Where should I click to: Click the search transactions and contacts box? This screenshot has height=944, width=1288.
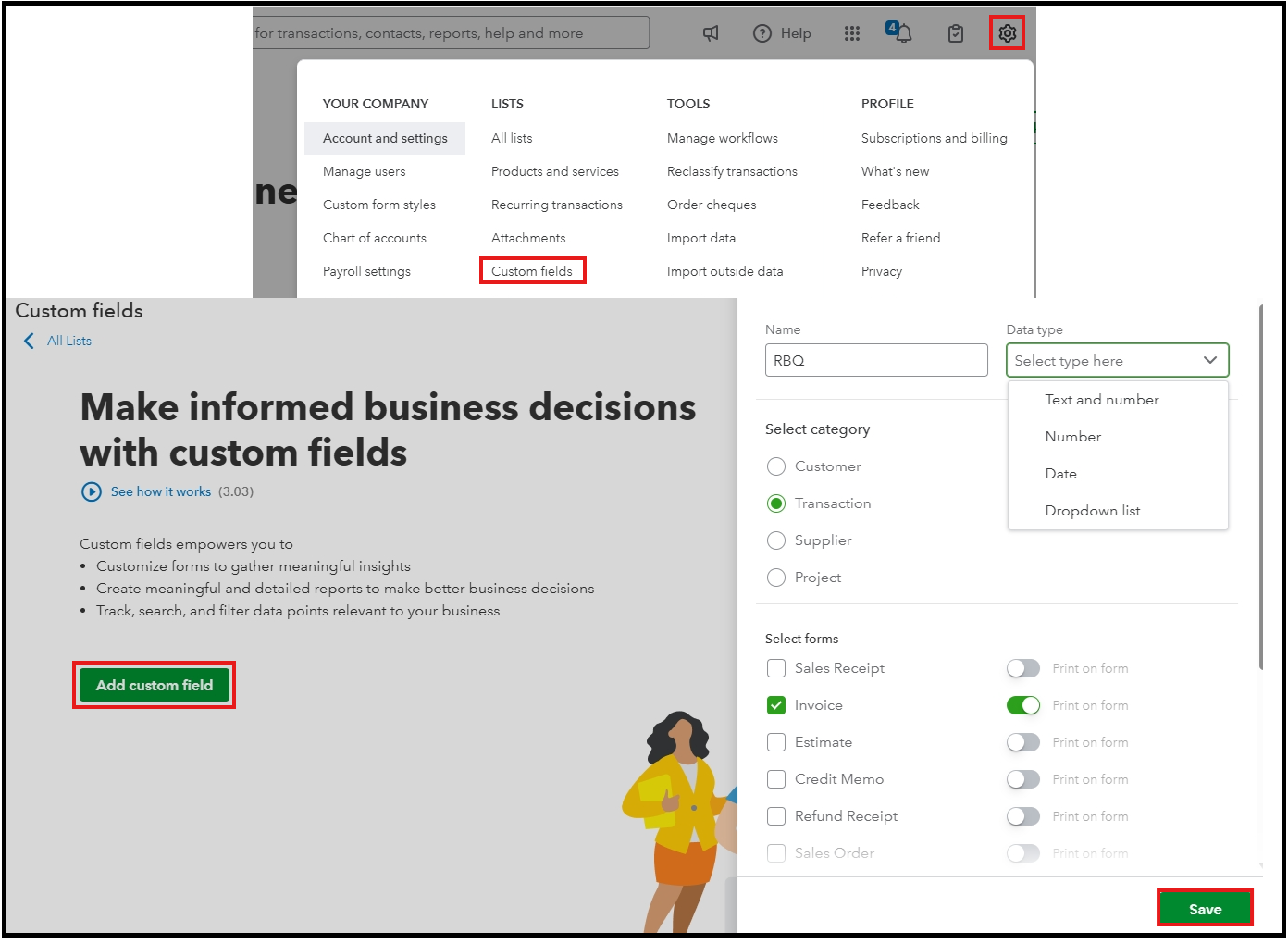point(451,32)
